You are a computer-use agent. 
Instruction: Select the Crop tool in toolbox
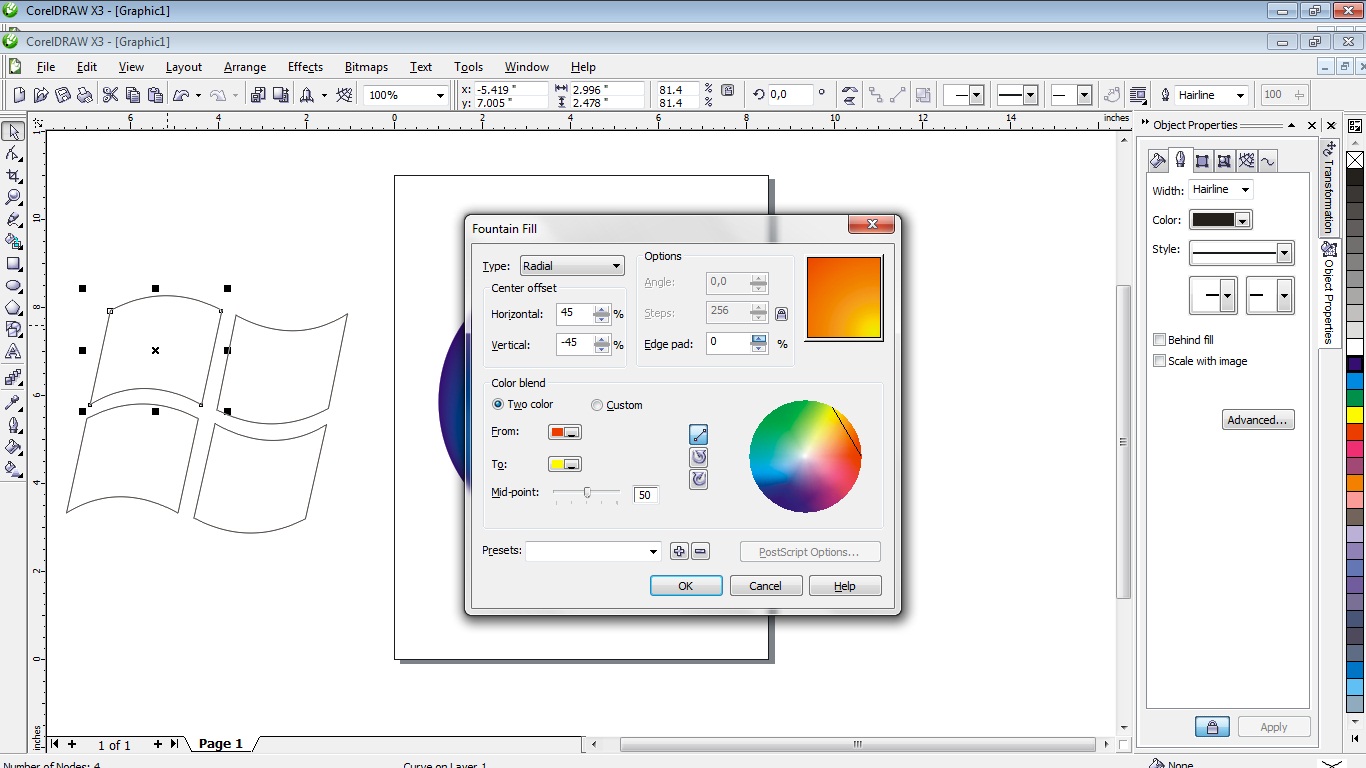click(13, 175)
